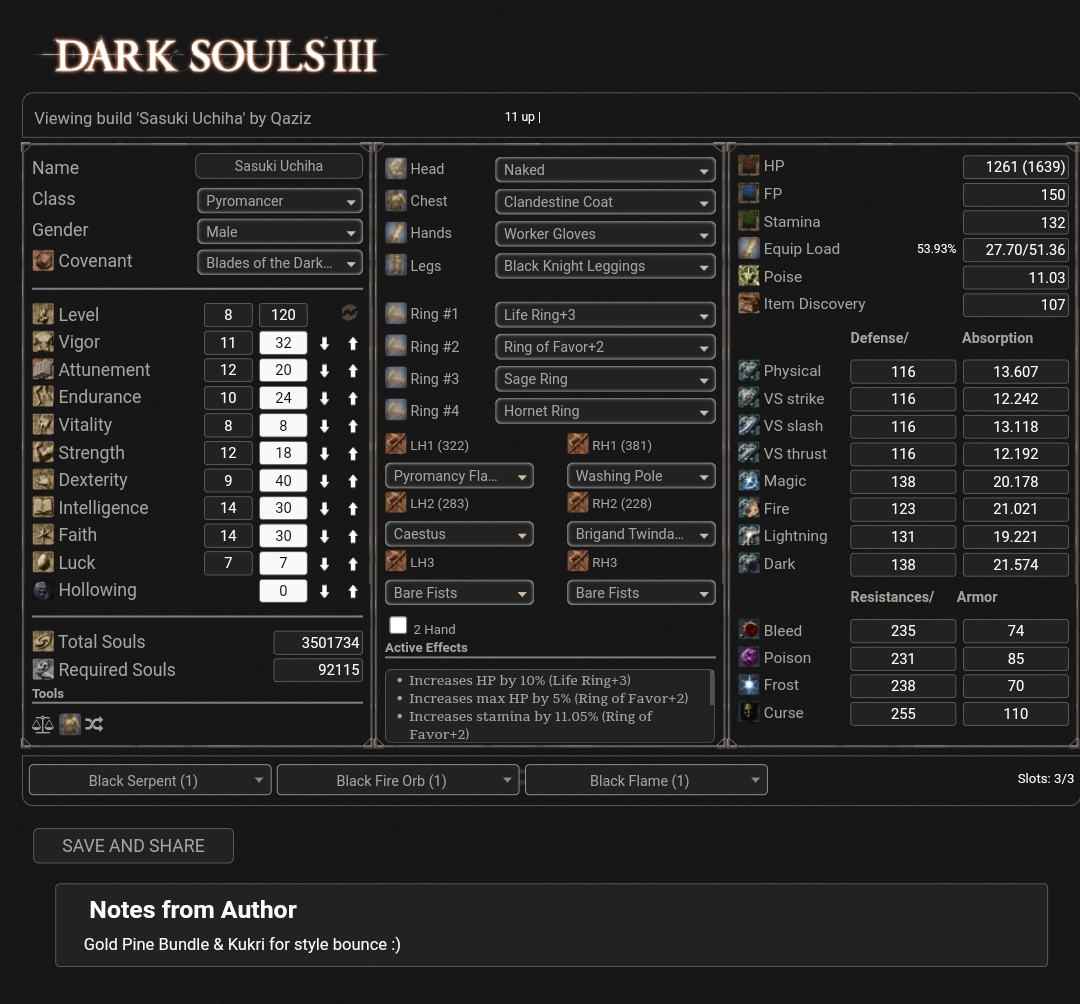Image resolution: width=1080 pixels, height=1004 pixels.
Task: Click the Total Souls icon
Action: point(43,642)
